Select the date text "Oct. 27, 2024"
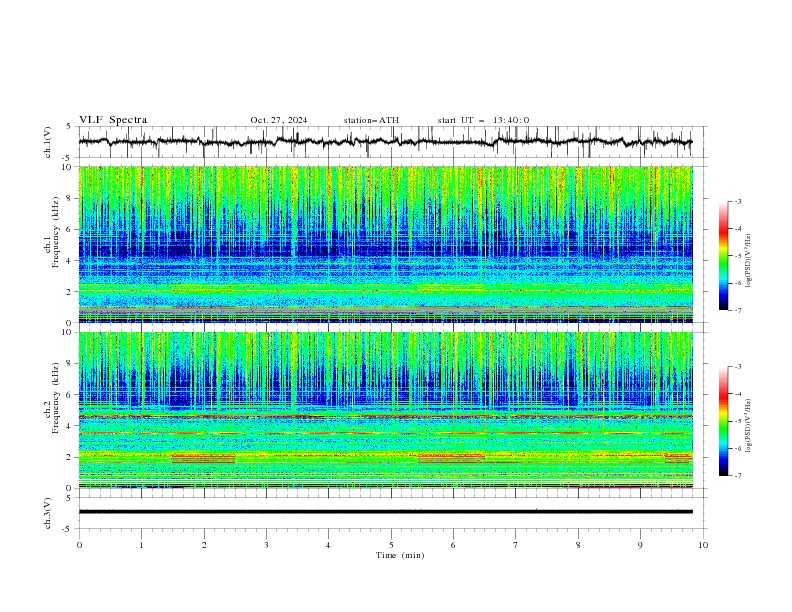The height and width of the screenshot is (612, 792). click(279, 120)
